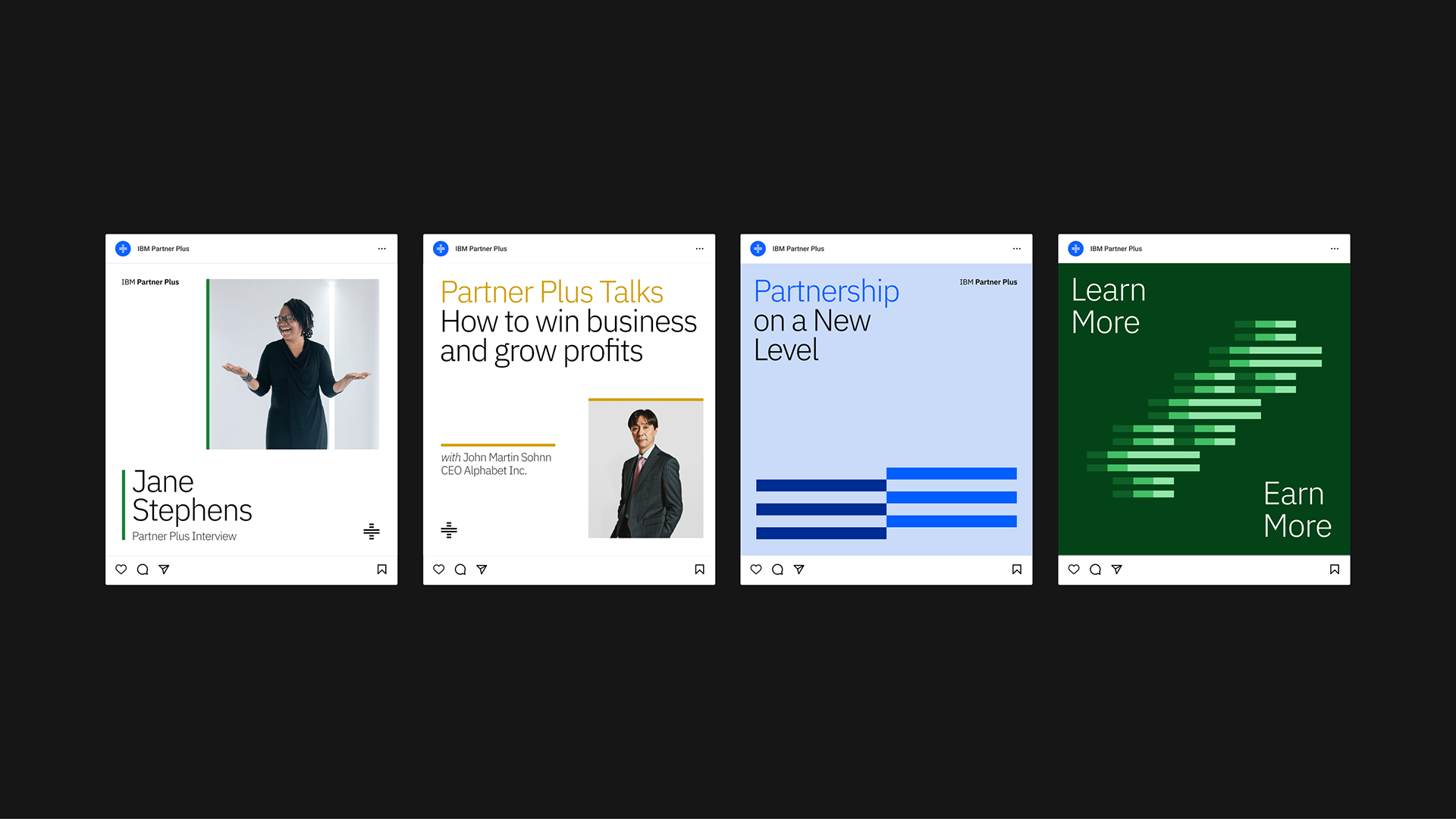Click the "Learn More" text on the green post
Screen dimensions: 1456x819
tap(1108, 306)
